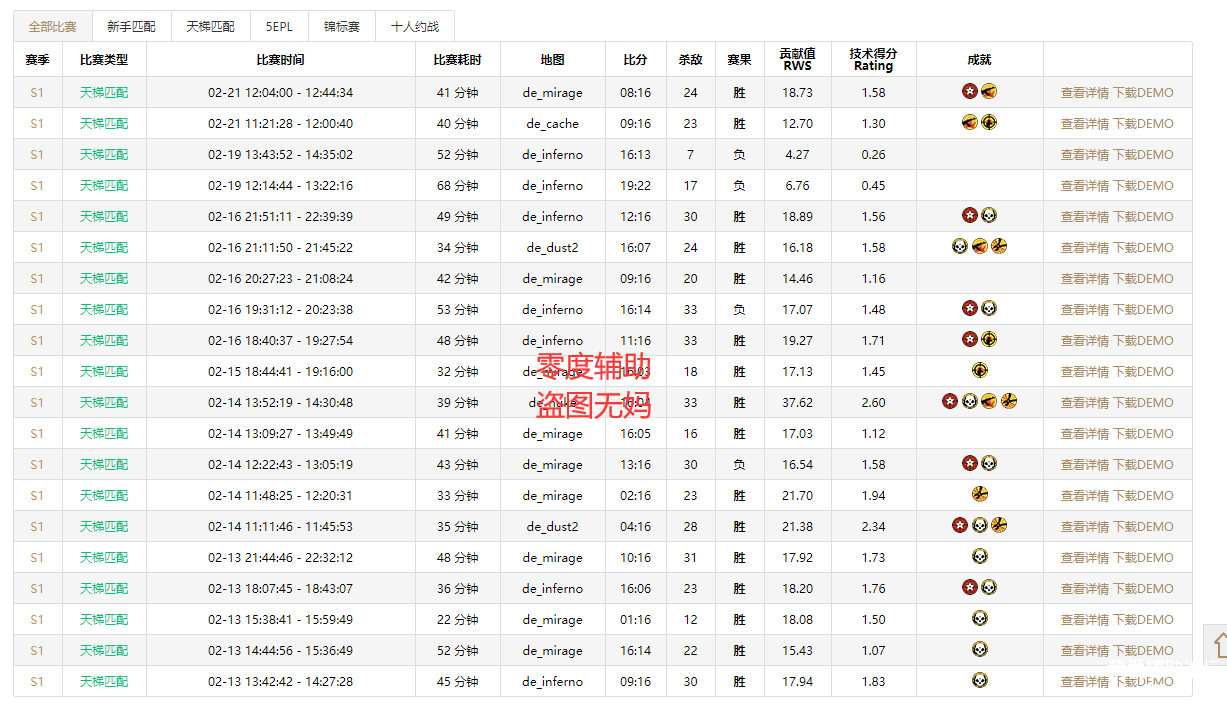This screenshot has height=704, width=1227.
Task: Click star badge in 02-14 12:22:43 row
Action: tap(970, 464)
